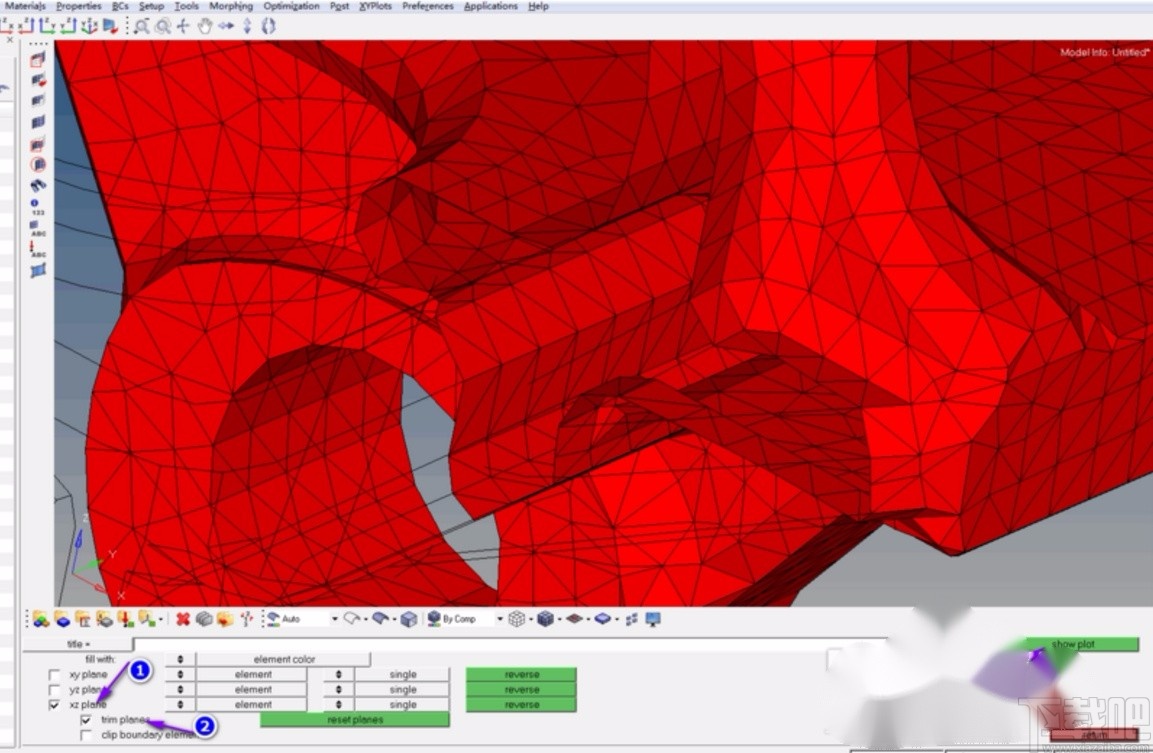
Task: Click the reset planes button
Action: tap(354, 720)
